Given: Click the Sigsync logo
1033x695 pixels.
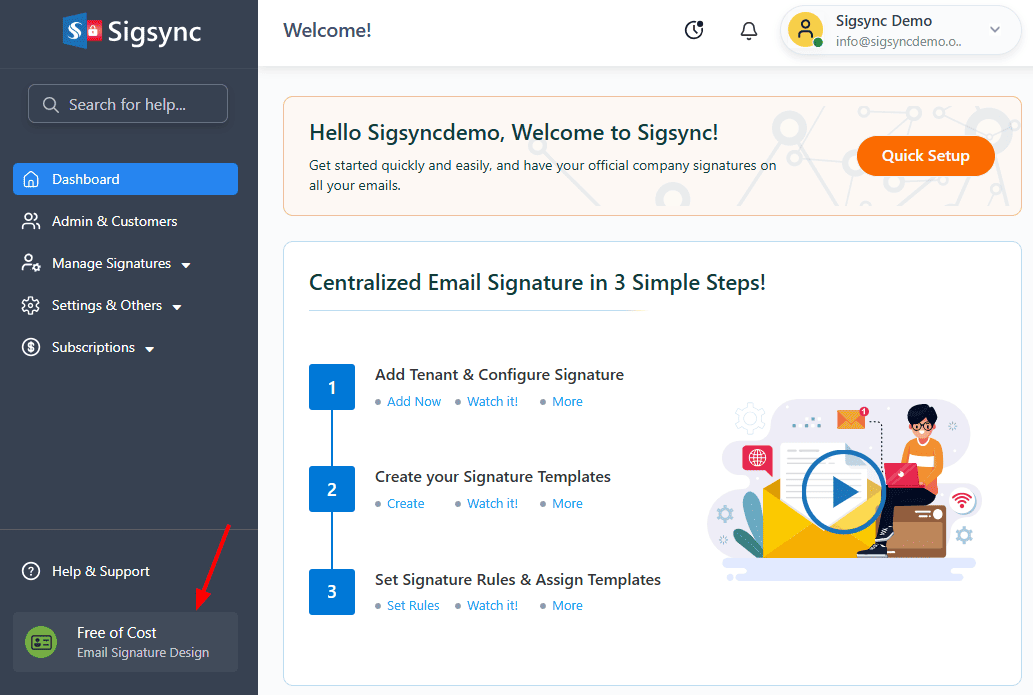Looking at the screenshot, I should pos(132,31).
